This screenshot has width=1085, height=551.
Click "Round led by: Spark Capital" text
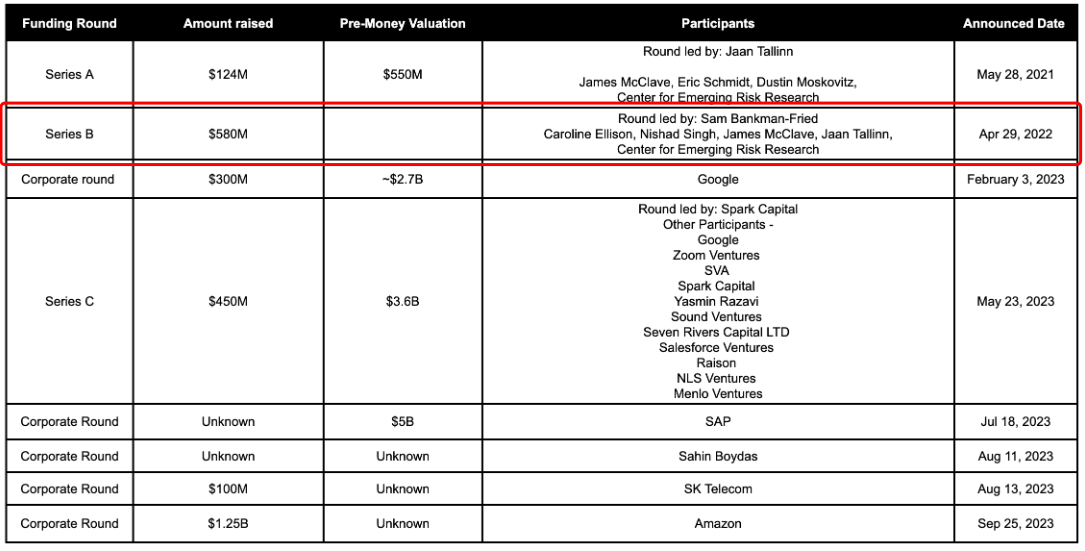(x=717, y=210)
